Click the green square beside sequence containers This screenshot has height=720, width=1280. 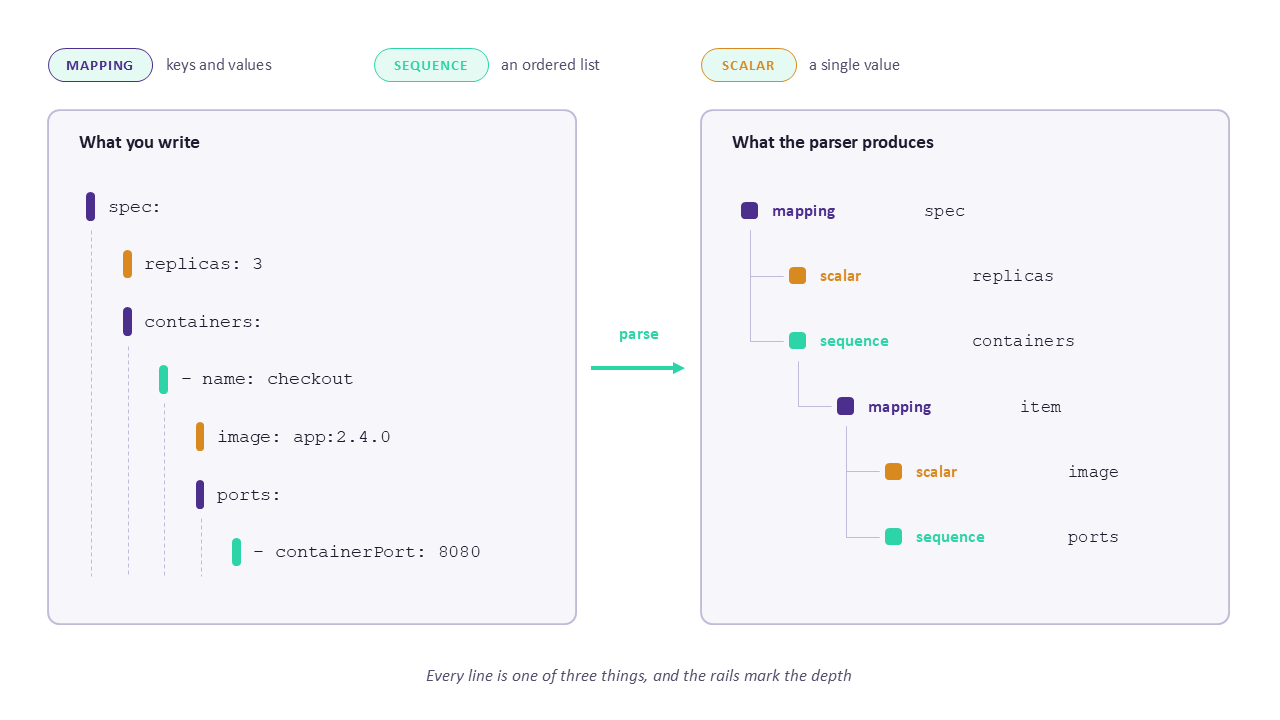(x=797, y=341)
